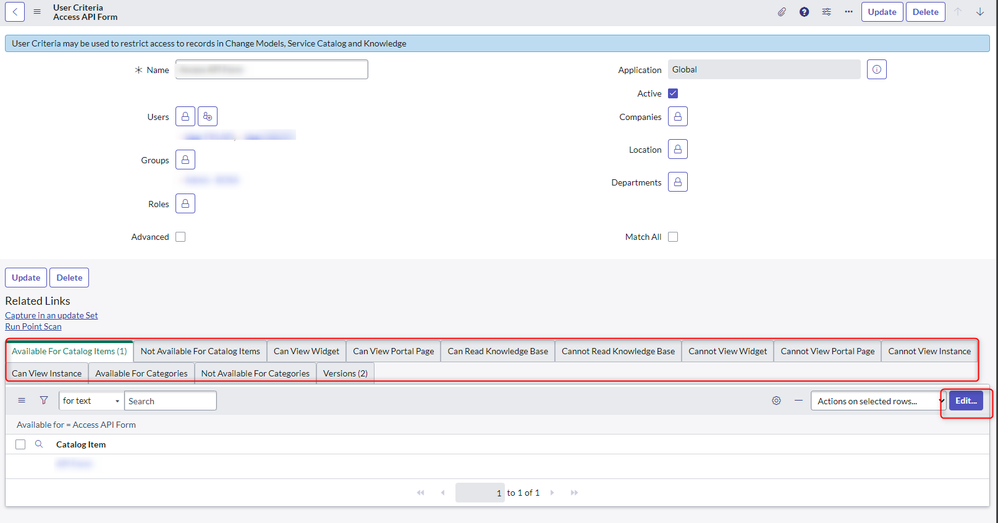Open the Run Point Scan link
This screenshot has width=998, height=523.
(x=33, y=326)
